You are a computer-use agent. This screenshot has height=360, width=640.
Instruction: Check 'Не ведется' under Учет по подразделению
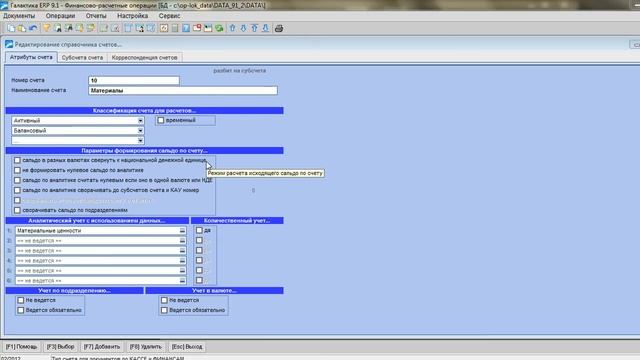point(21,300)
